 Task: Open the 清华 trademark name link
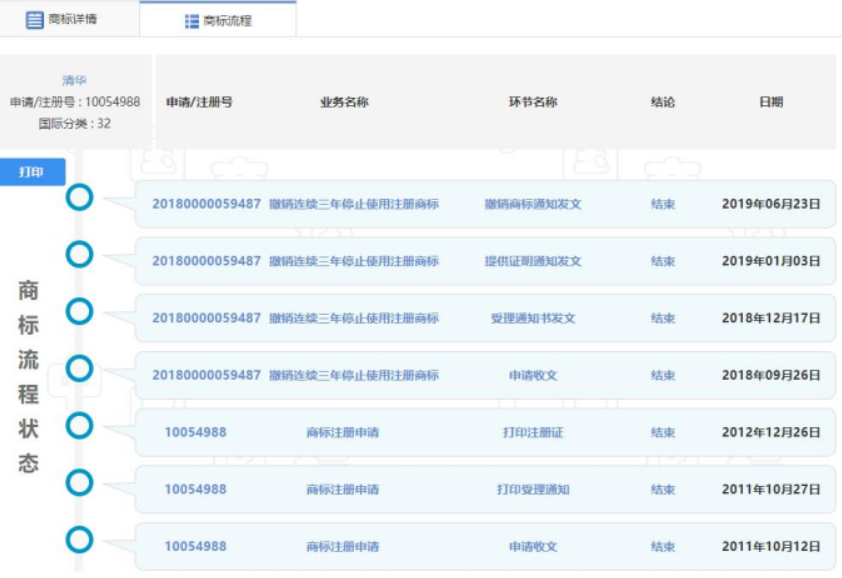[x=74, y=80]
